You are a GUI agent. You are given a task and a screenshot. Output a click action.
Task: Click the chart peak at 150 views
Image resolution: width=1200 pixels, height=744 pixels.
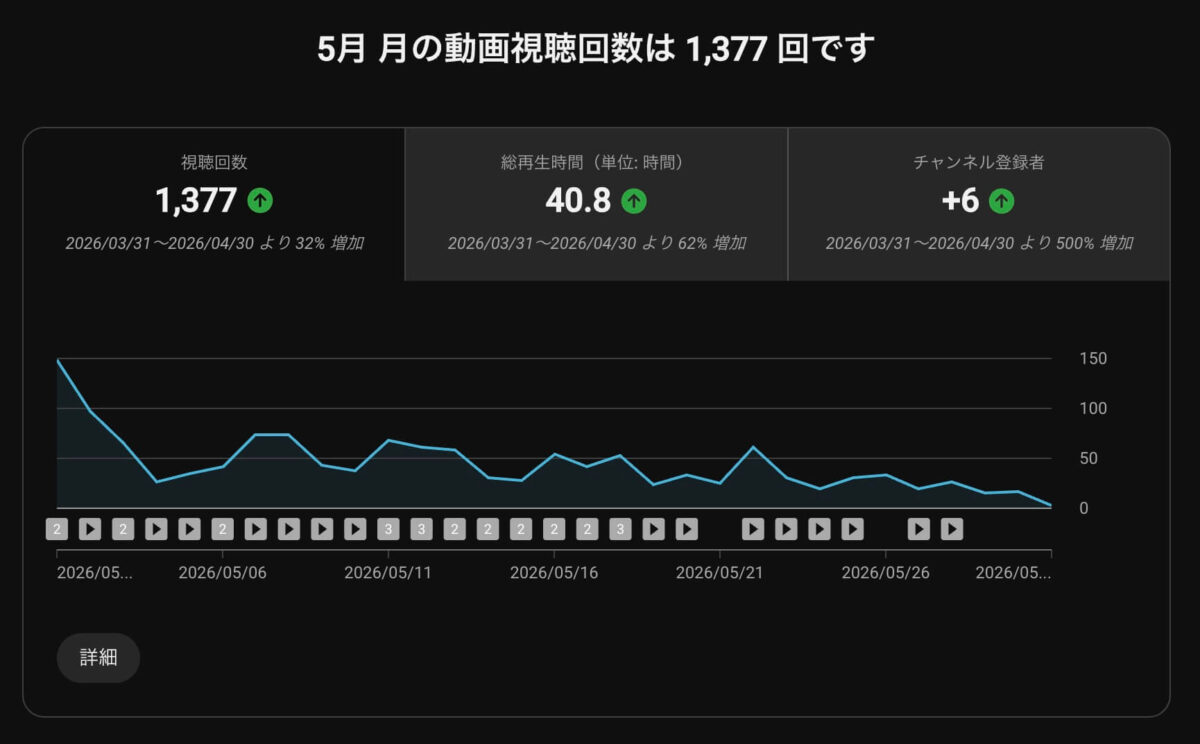[57, 358]
